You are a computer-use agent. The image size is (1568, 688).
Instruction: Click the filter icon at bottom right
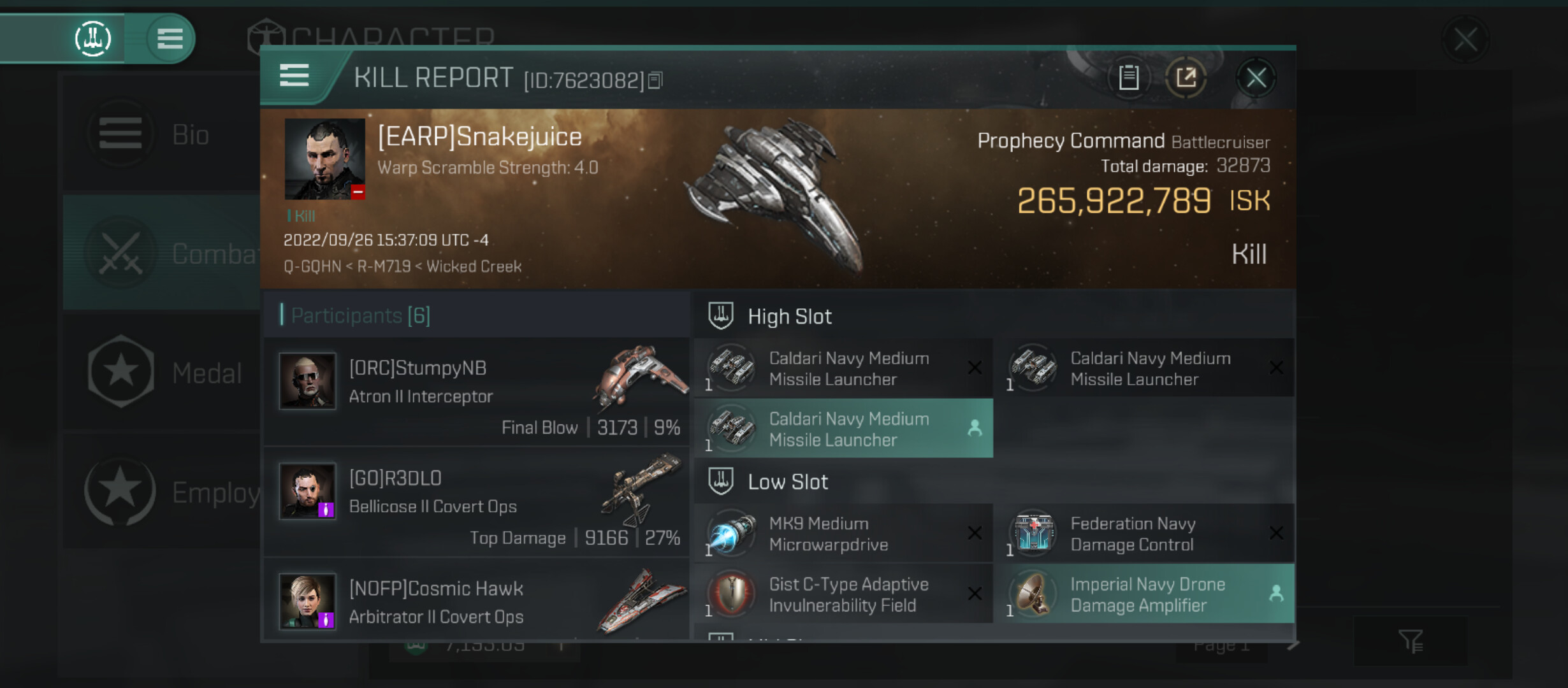point(1410,641)
